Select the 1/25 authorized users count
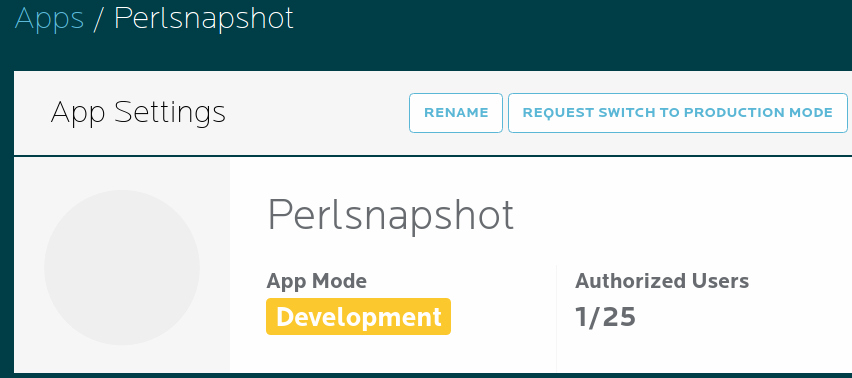 tap(605, 317)
